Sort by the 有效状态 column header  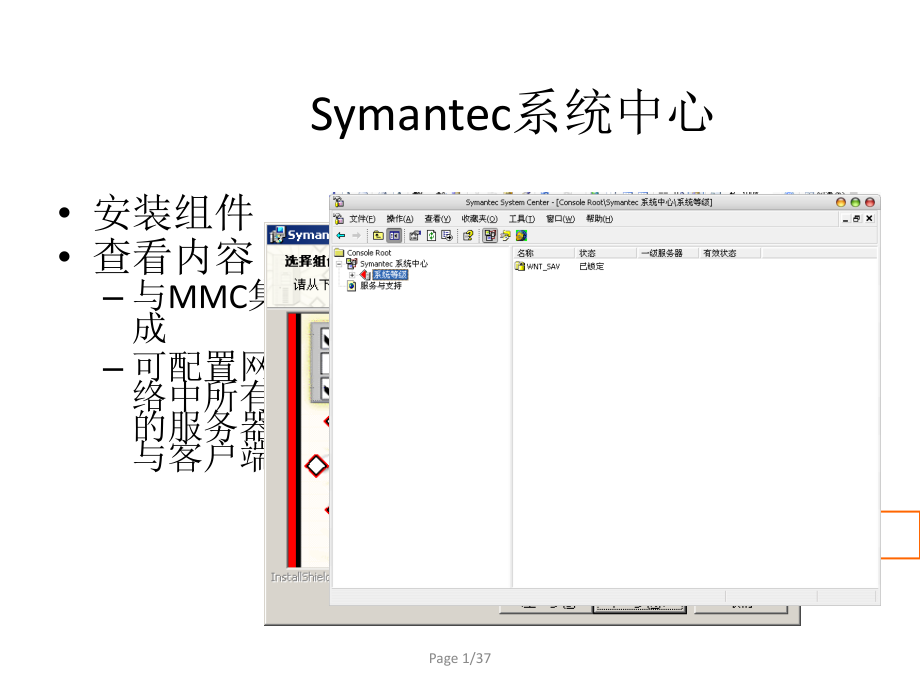[729, 253]
